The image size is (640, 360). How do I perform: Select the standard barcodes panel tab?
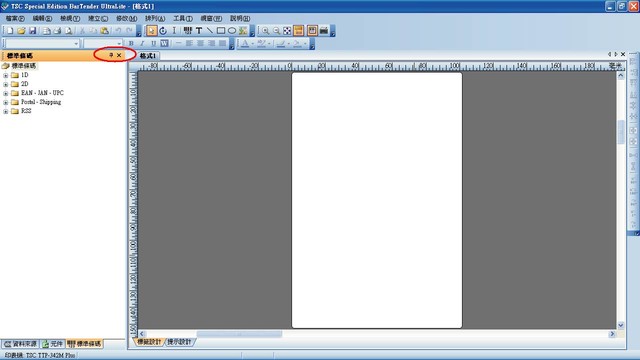point(84,344)
